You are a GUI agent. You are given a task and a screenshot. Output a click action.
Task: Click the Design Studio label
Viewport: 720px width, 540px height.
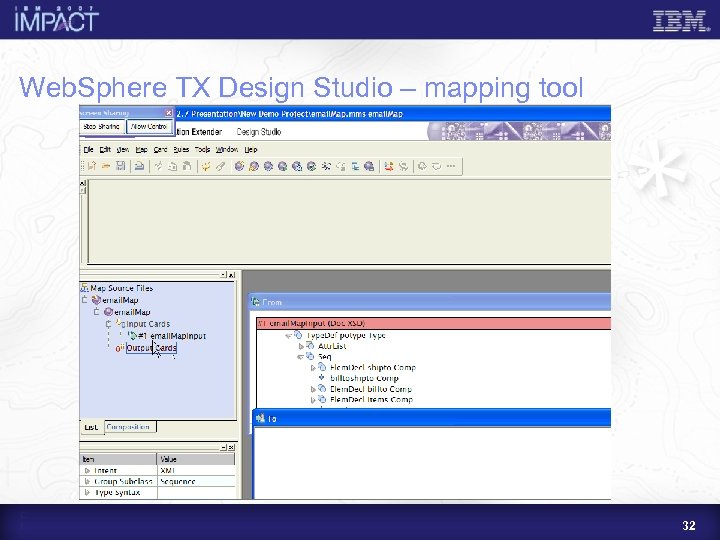click(x=259, y=132)
